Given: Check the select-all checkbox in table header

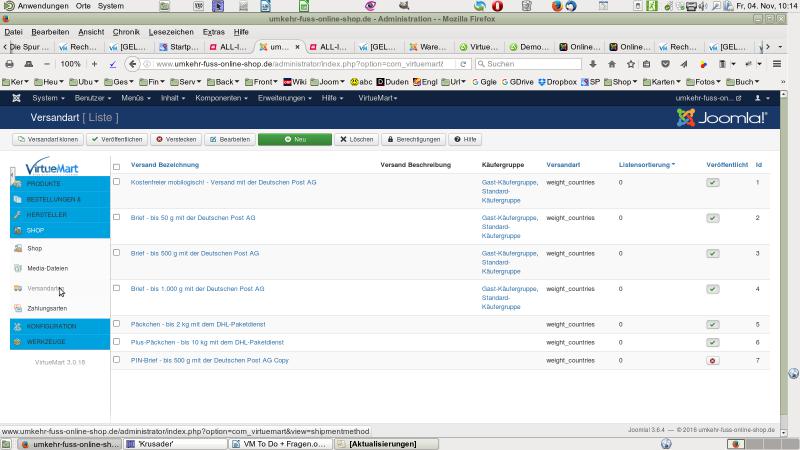Looking at the screenshot, I should point(117,166).
